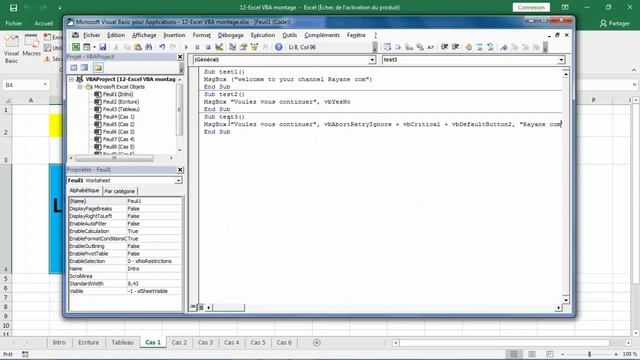Open the Outils menu
This screenshot has width=640, height=360.
(289, 35)
